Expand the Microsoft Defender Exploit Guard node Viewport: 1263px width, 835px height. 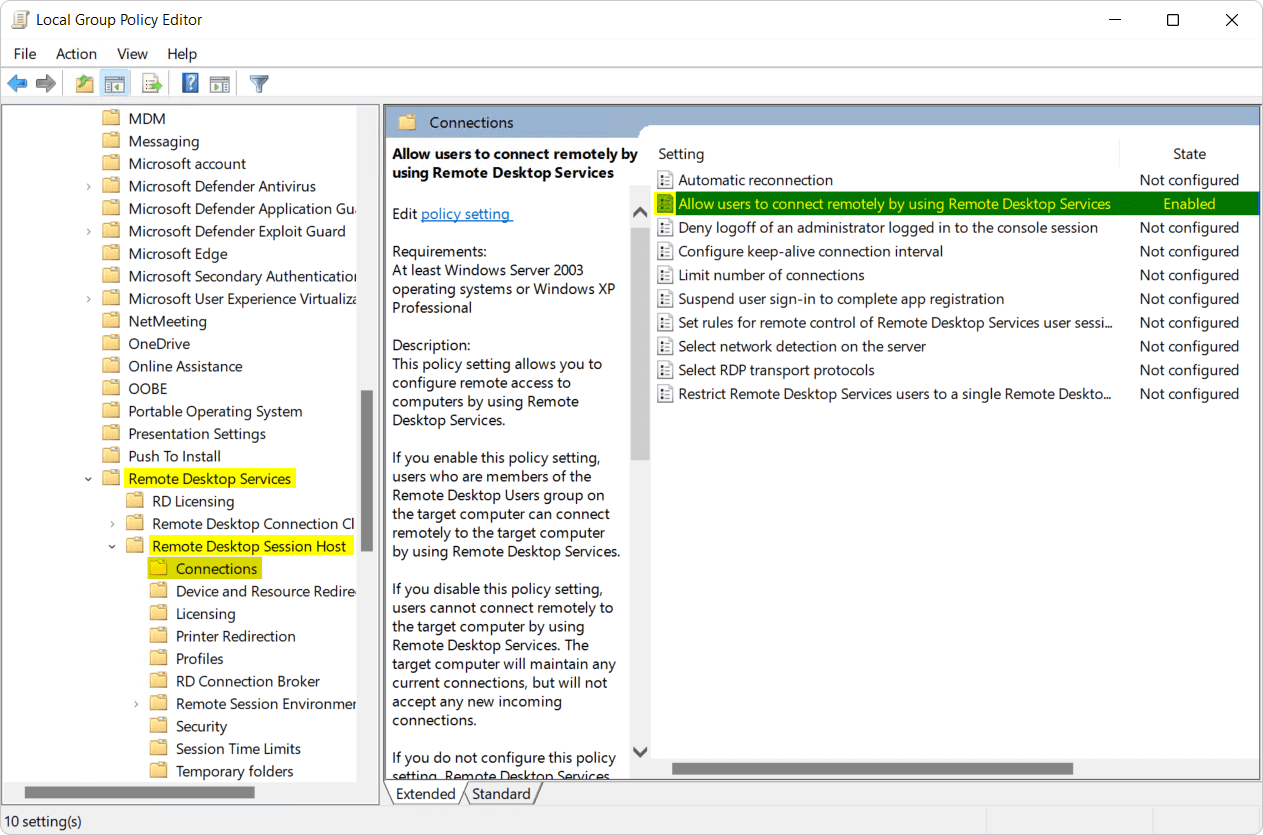tap(89, 231)
